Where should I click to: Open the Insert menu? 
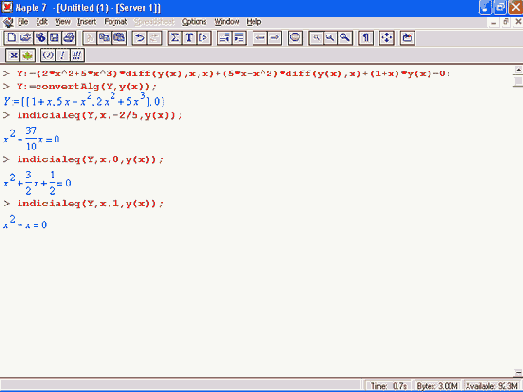pyautogui.click(x=87, y=22)
